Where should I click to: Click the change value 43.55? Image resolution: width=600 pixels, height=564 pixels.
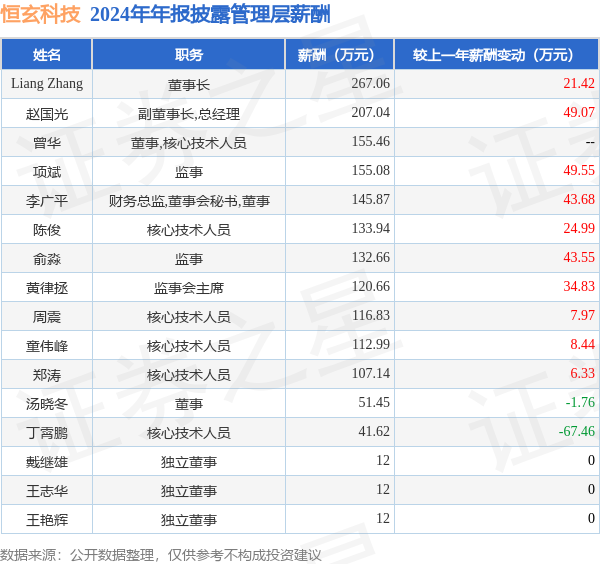tap(579, 258)
